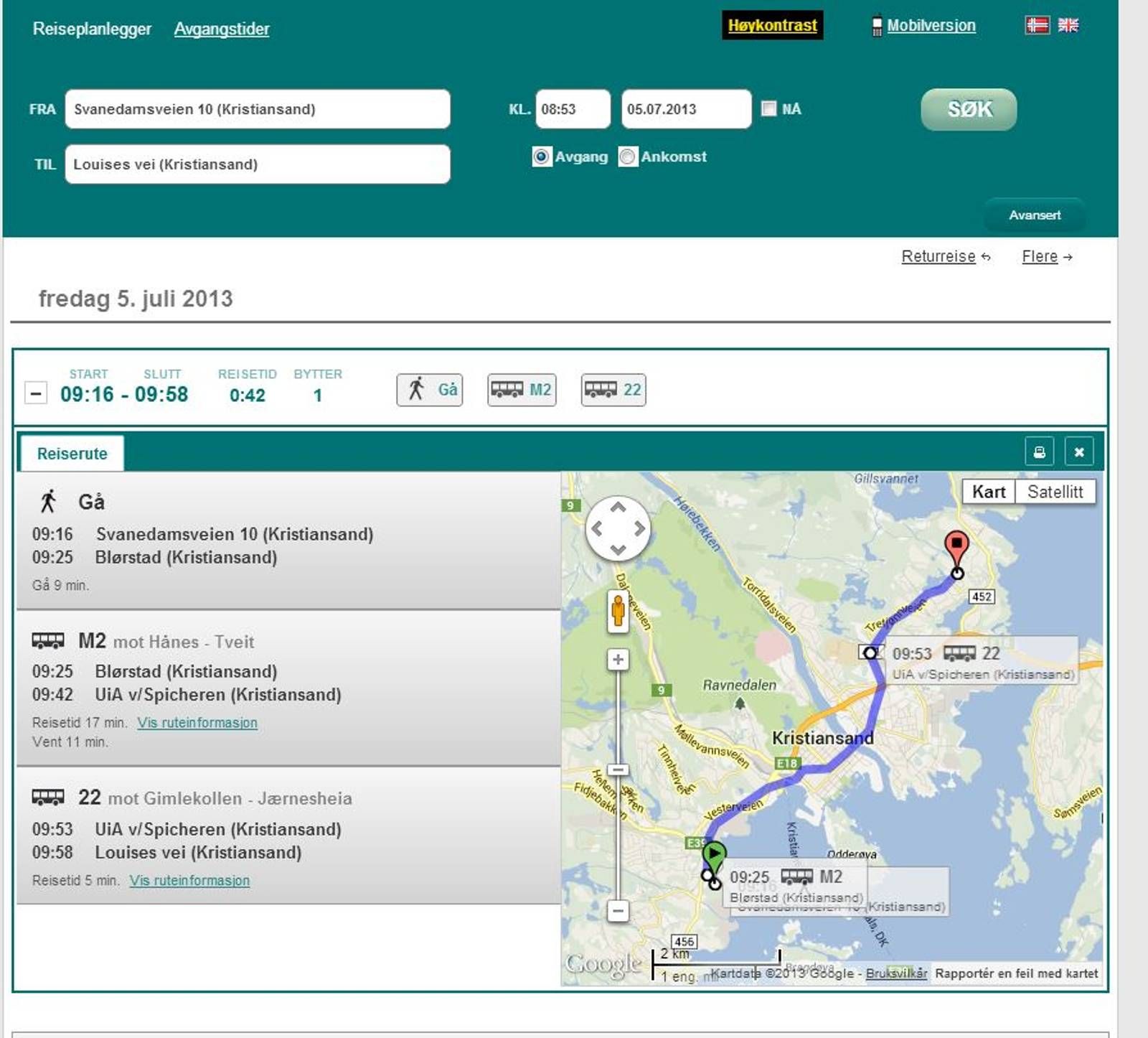Close the Reiserute details panel
1148x1038 pixels.
(x=1078, y=452)
